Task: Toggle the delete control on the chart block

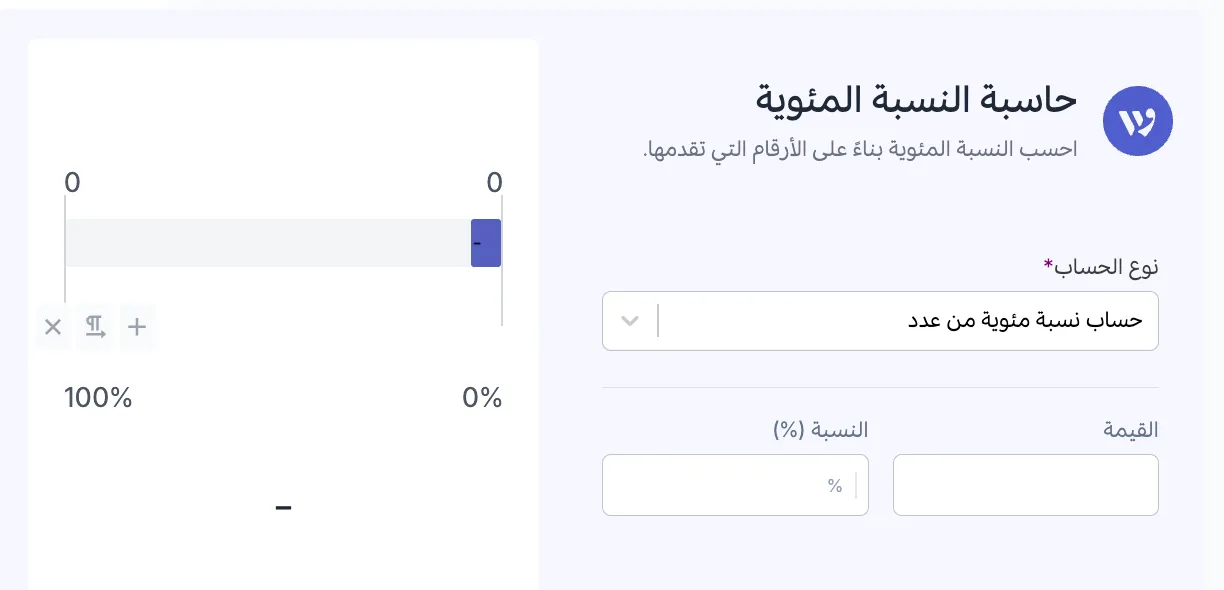Action: tap(52, 327)
